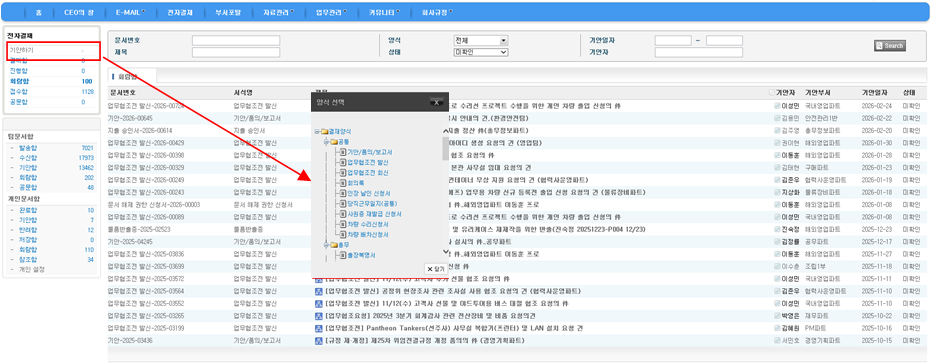Viewport: 931px width, 364px height.
Task: Click the 출장복명서 document icon in tree
Action: click(x=343, y=255)
